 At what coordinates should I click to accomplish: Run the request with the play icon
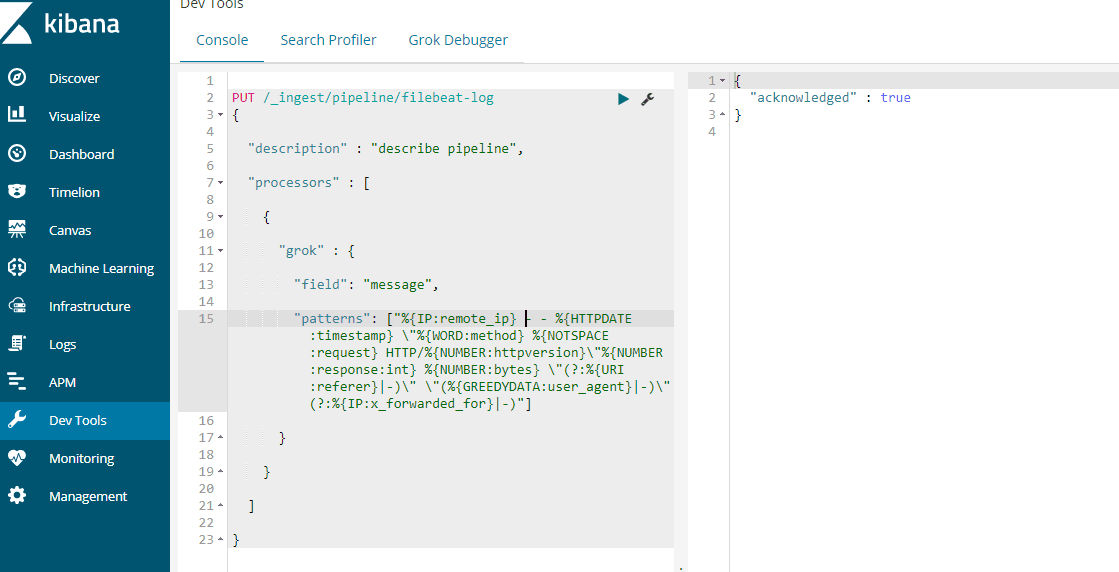(x=624, y=99)
